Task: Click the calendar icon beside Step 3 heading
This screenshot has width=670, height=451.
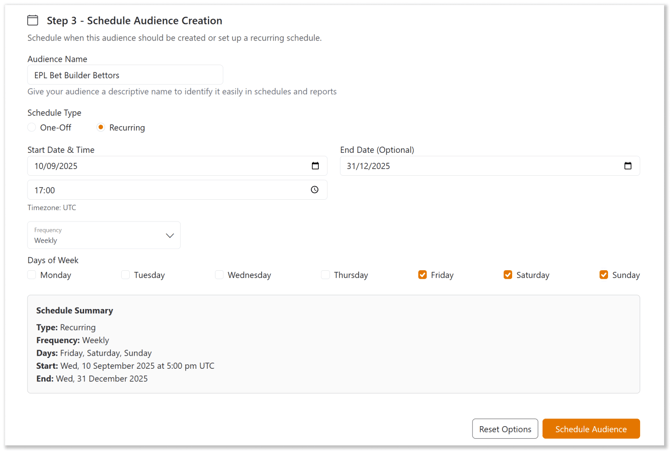Action: [x=33, y=20]
